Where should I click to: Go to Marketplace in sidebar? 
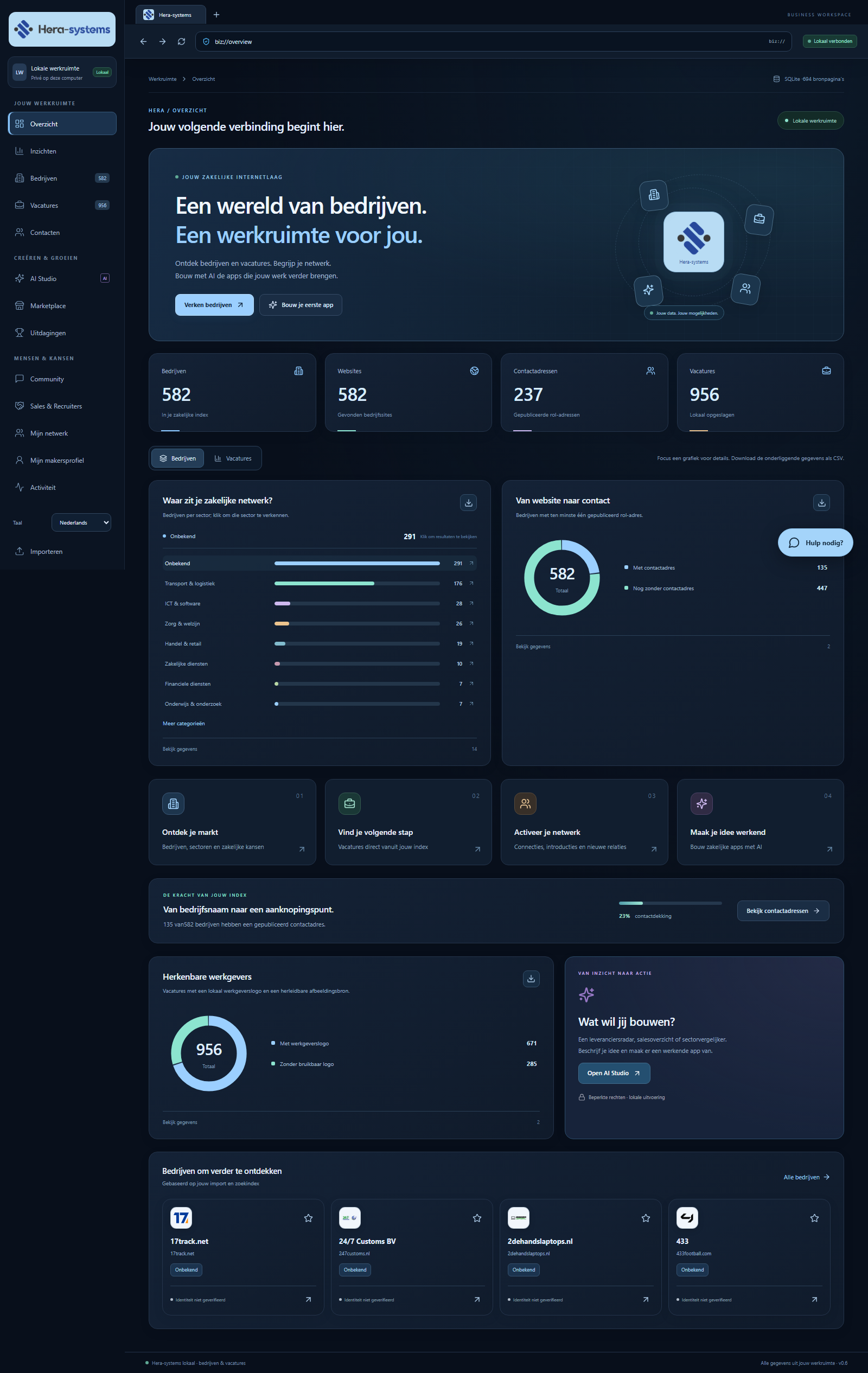click(x=62, y=305)
